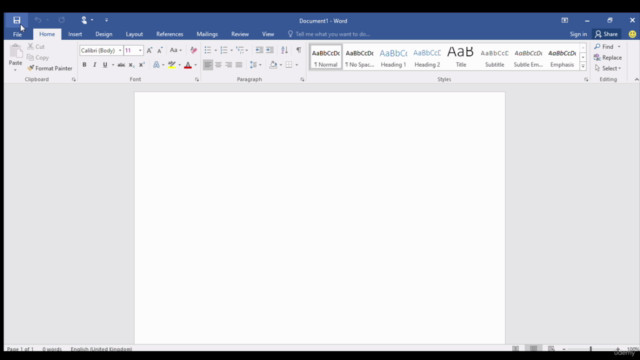This screenshot has height=360, width=640.
Task: Click the Decrease Font Size icon
Action: [x=160, y=50]
